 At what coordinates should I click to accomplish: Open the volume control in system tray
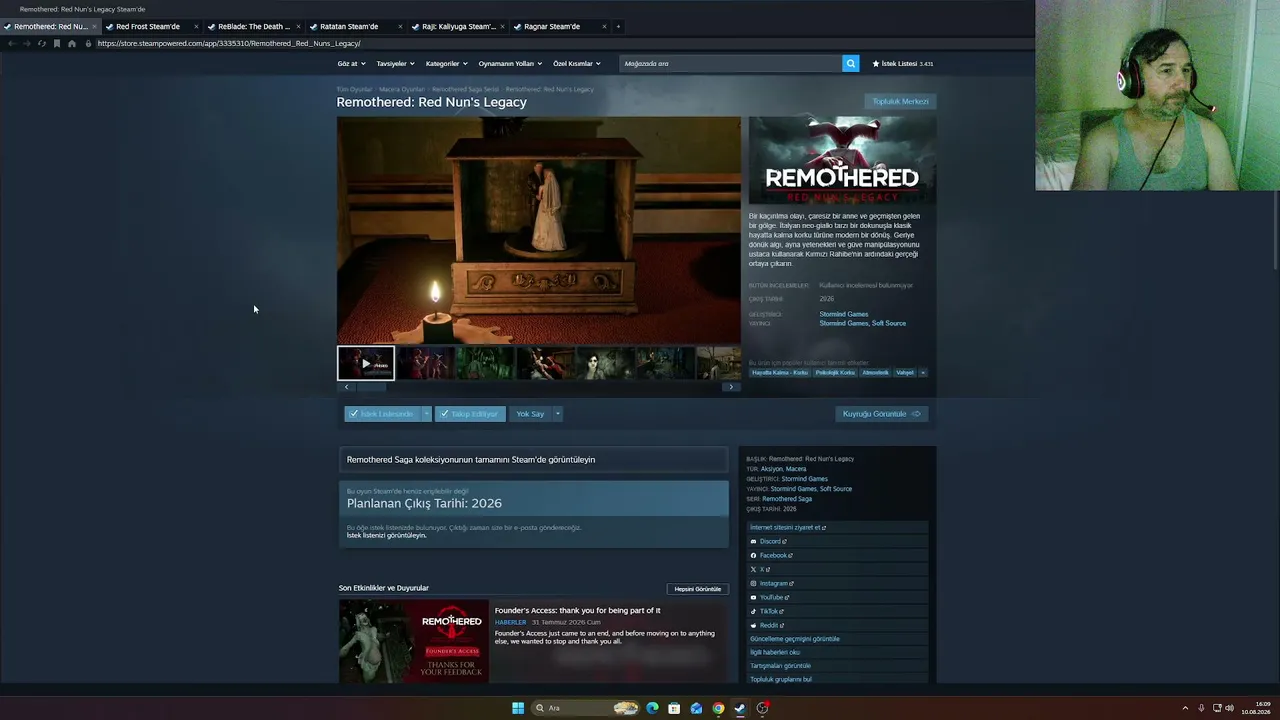point(1229,708)
